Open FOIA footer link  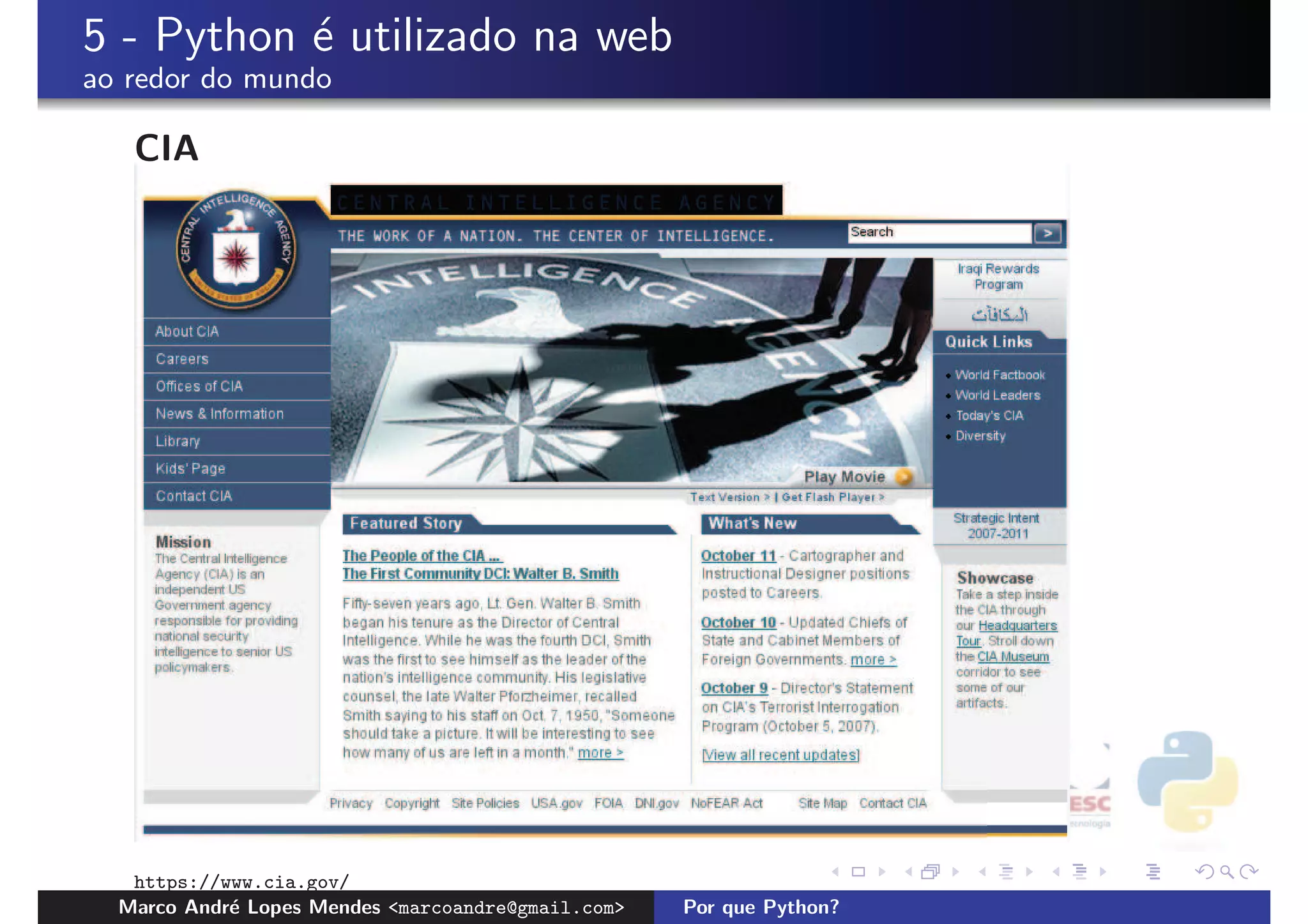pos(608,803)
